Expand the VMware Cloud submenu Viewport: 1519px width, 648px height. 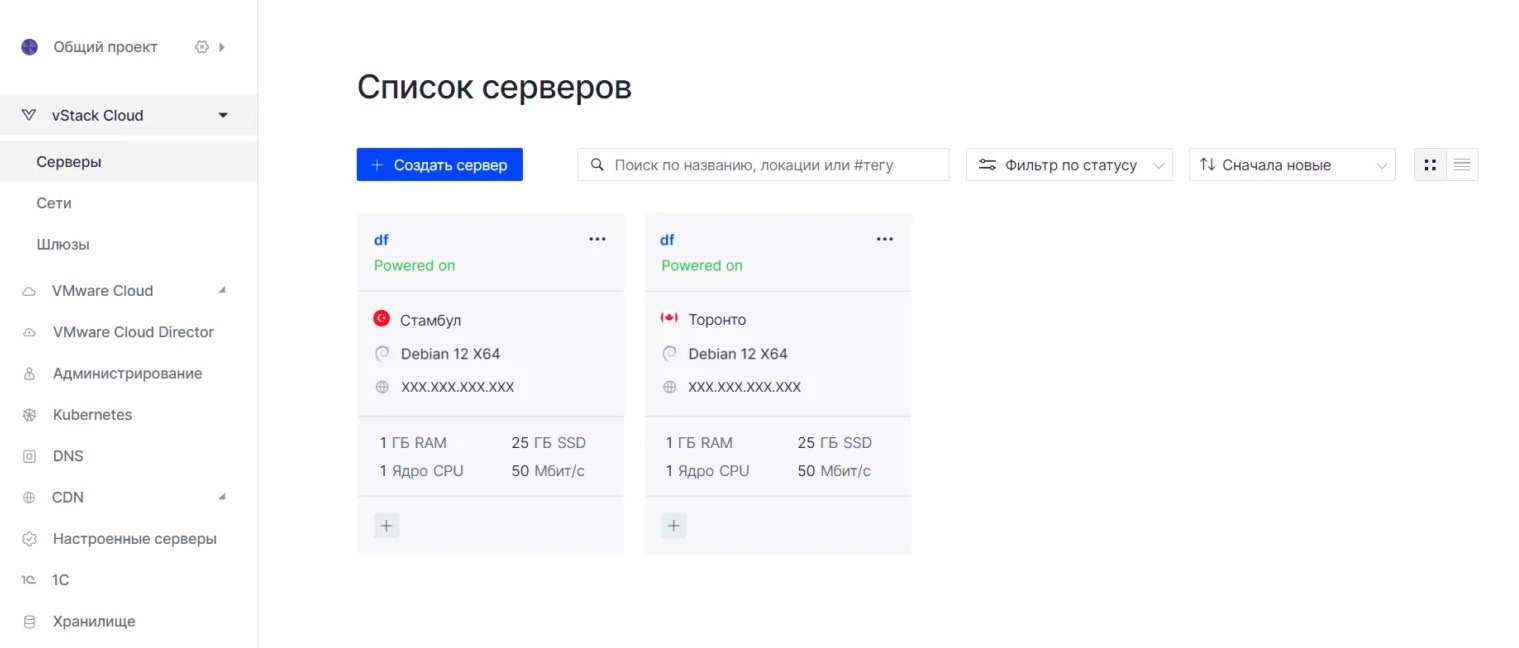[222, 291]
